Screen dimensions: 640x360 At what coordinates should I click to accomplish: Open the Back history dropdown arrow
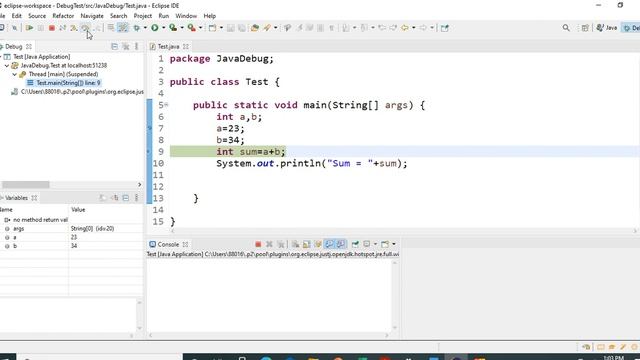413,28
